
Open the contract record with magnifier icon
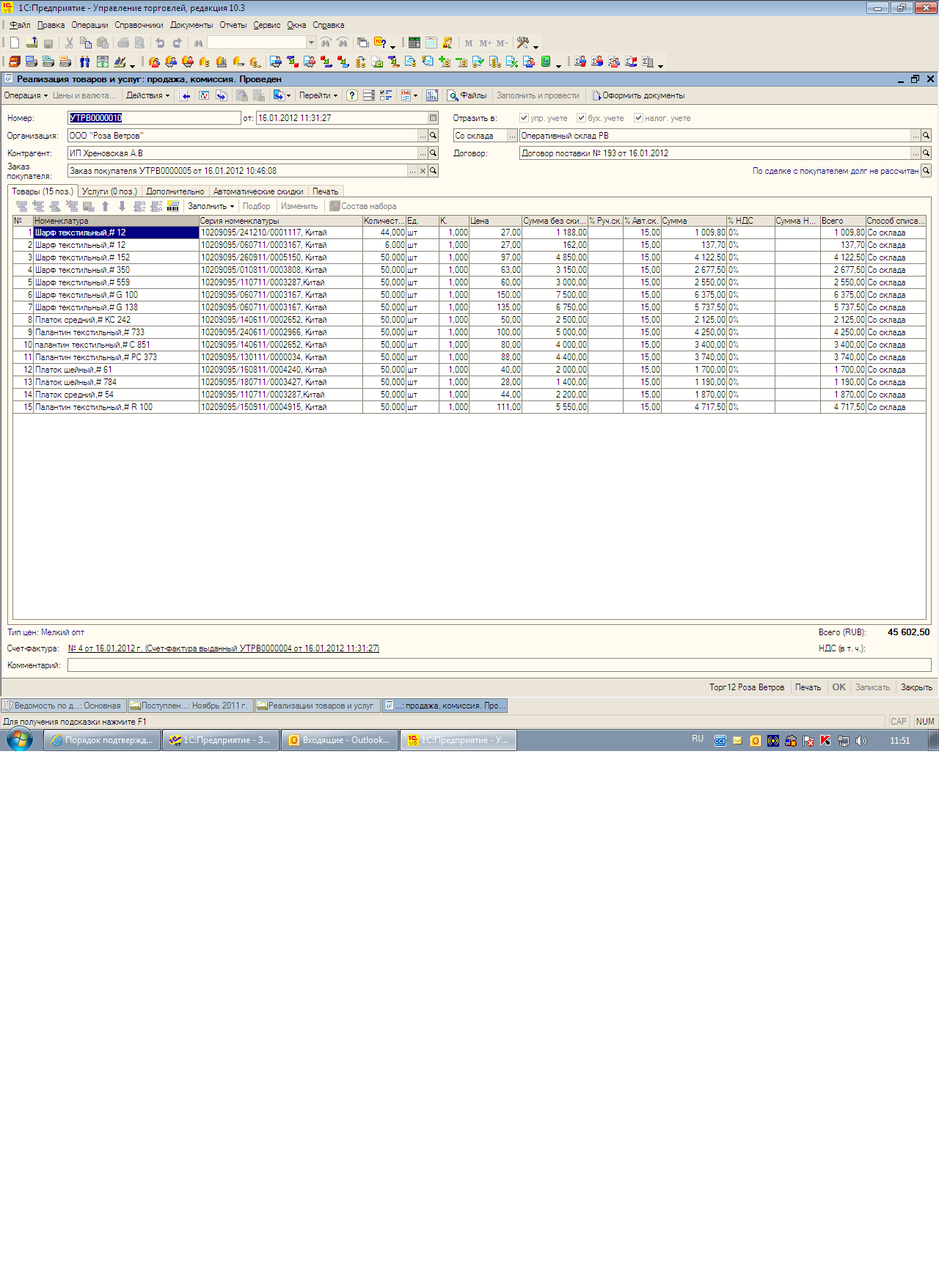tap(927, 153)
